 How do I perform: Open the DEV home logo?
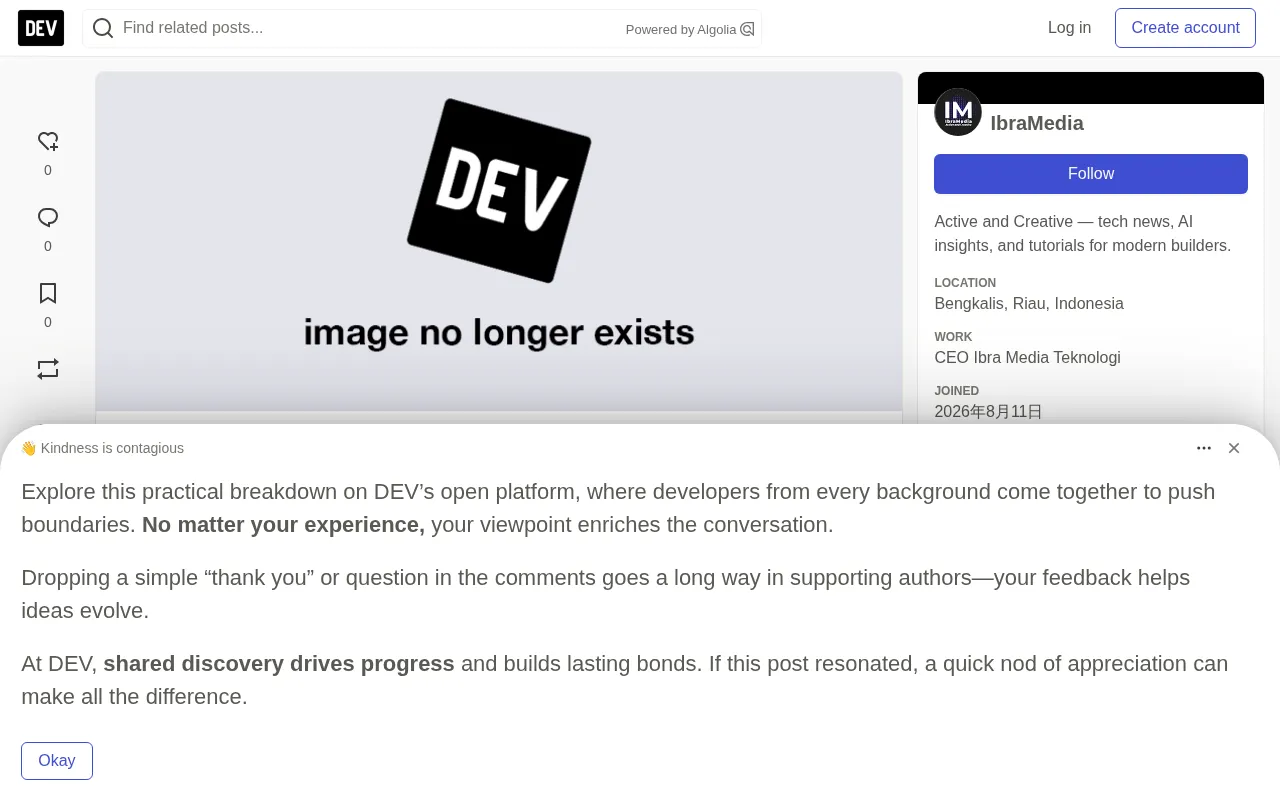click(41, 28)
